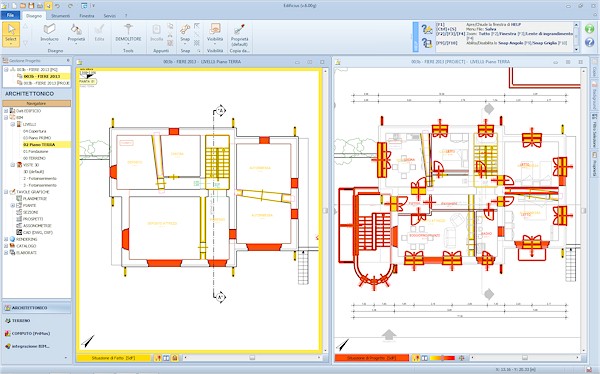The image size is (600, 374).
Task: Open the COMPUTO (PriMus) section
Action: point(31,333)
